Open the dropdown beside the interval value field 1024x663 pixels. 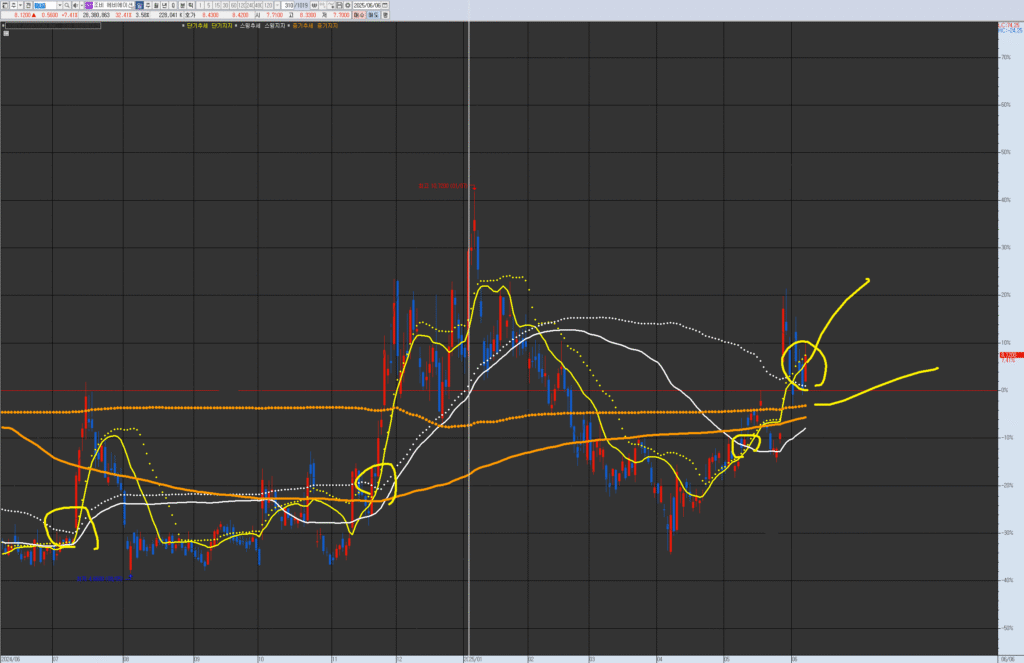278,5
